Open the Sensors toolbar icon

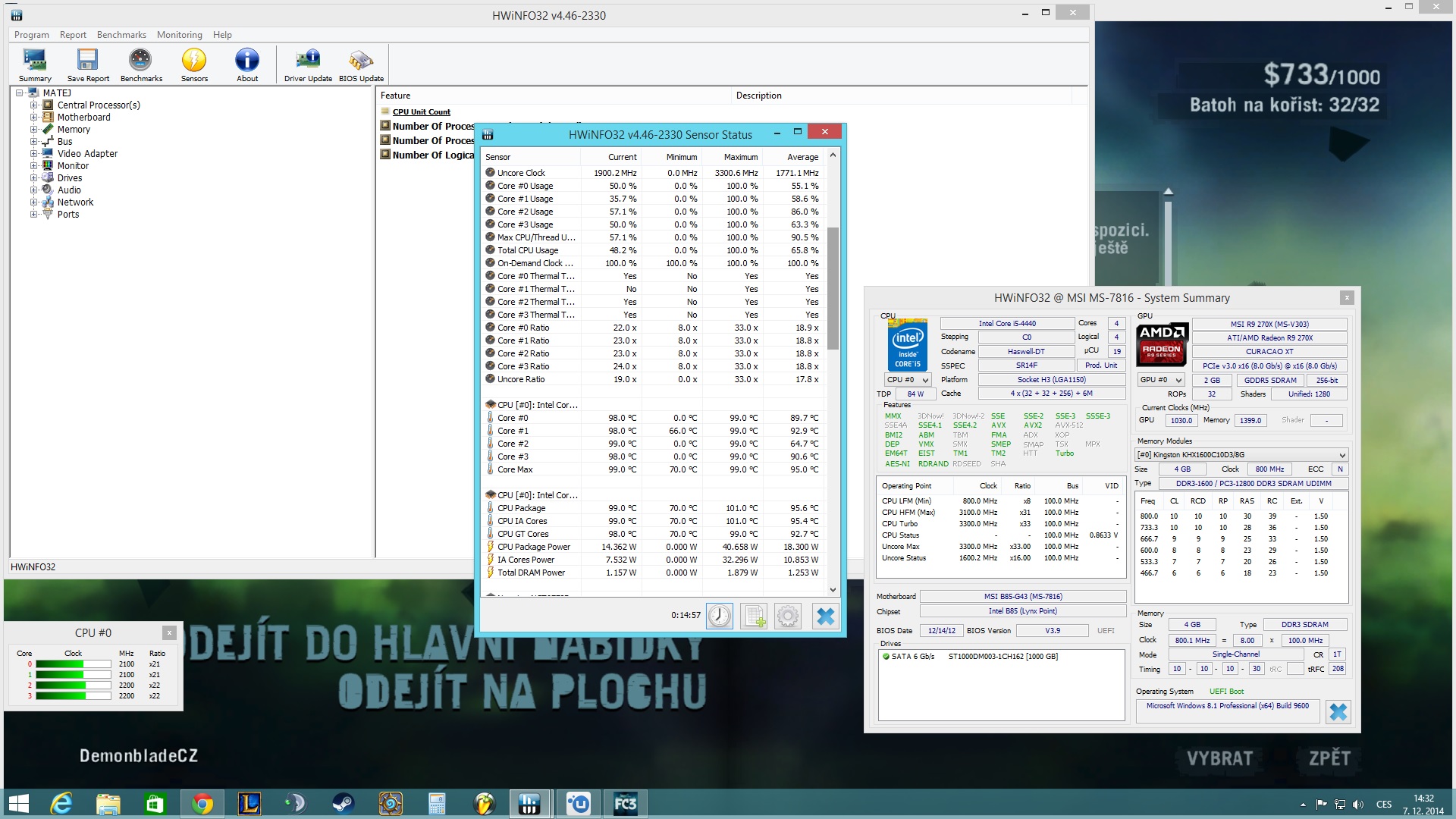(194, 65)
